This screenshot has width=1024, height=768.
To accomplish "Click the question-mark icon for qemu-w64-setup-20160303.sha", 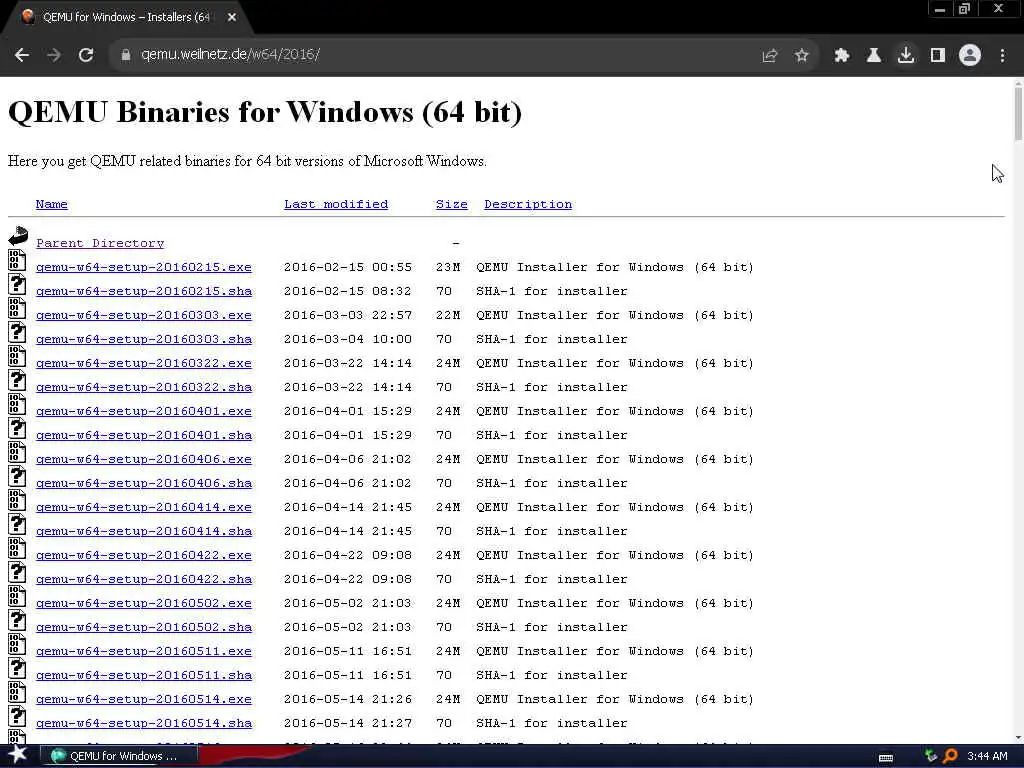I will pos(17,332).
